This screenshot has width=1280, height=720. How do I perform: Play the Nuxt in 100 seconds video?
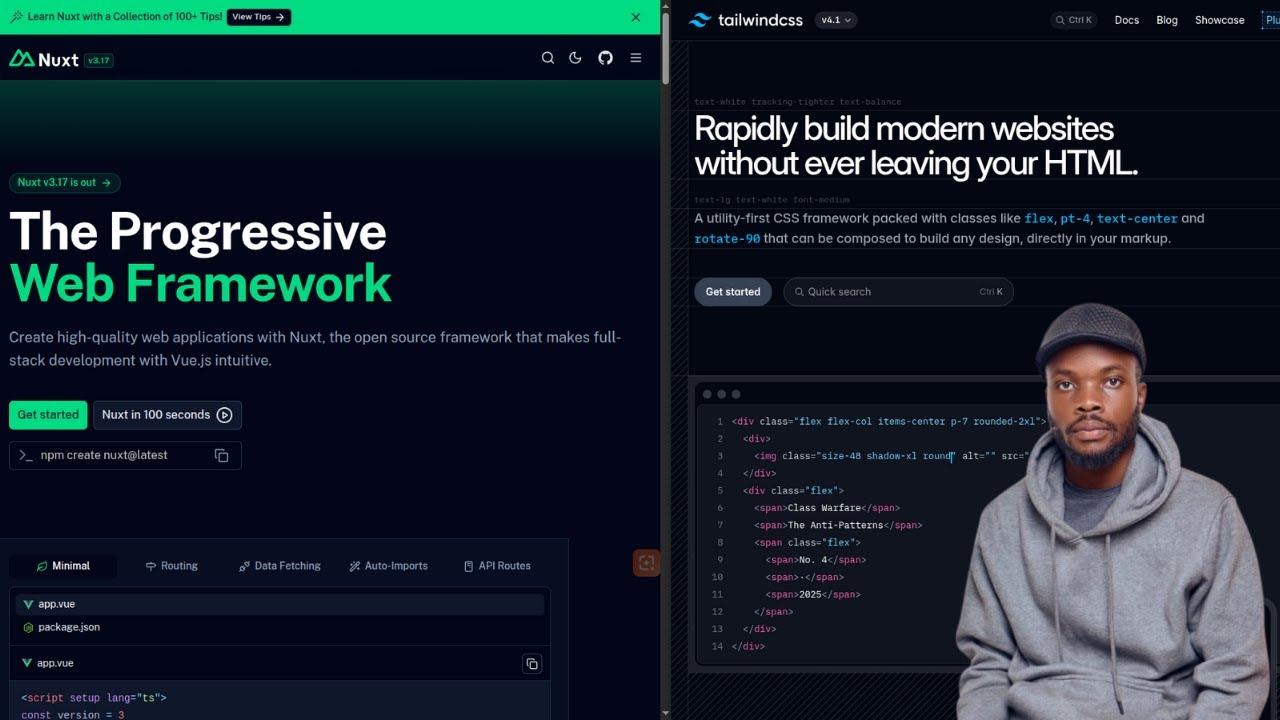tap(167, 415)
